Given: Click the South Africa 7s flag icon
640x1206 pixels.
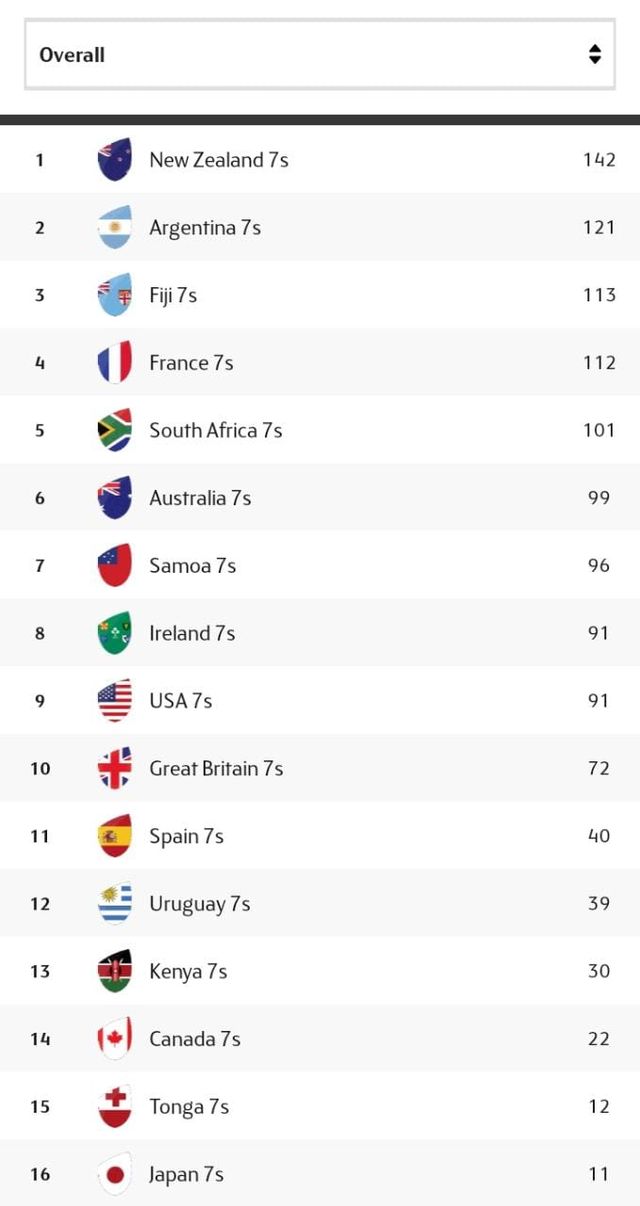Looking at the screenshot, I should (115, 430).
